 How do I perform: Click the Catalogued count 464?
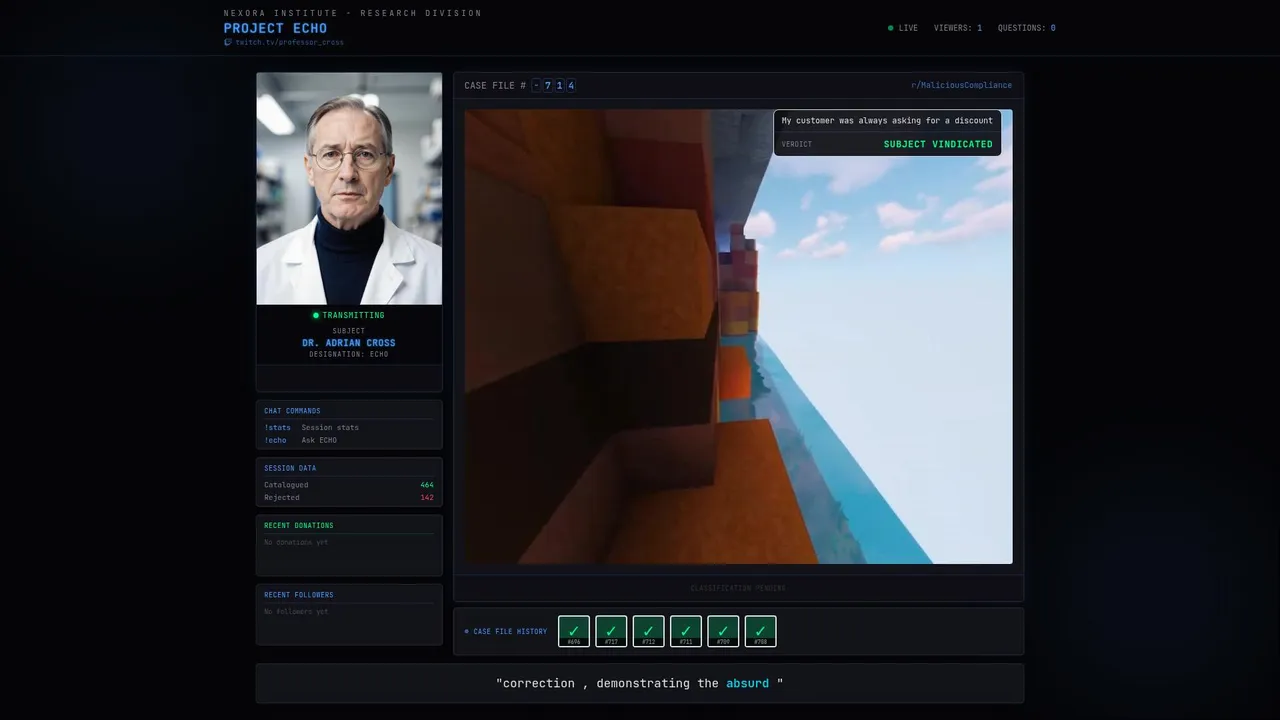click(427, 485)
